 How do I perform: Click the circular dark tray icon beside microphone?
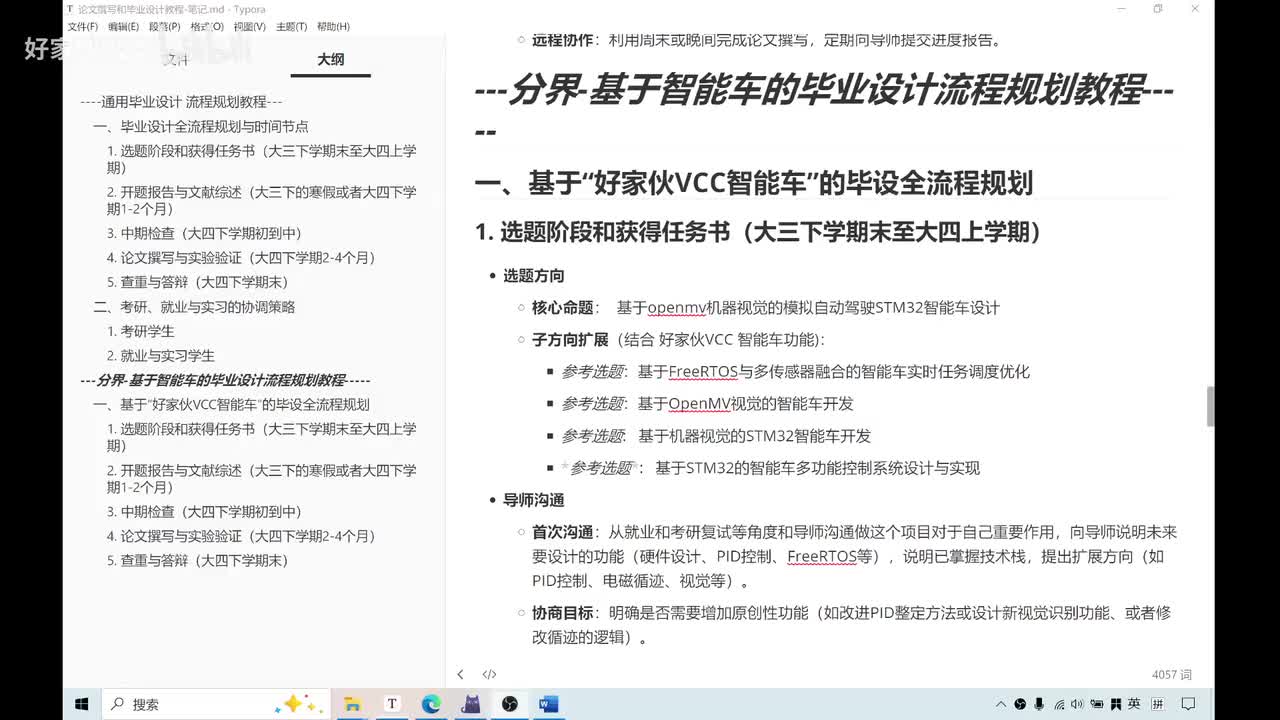(1020, 704)
